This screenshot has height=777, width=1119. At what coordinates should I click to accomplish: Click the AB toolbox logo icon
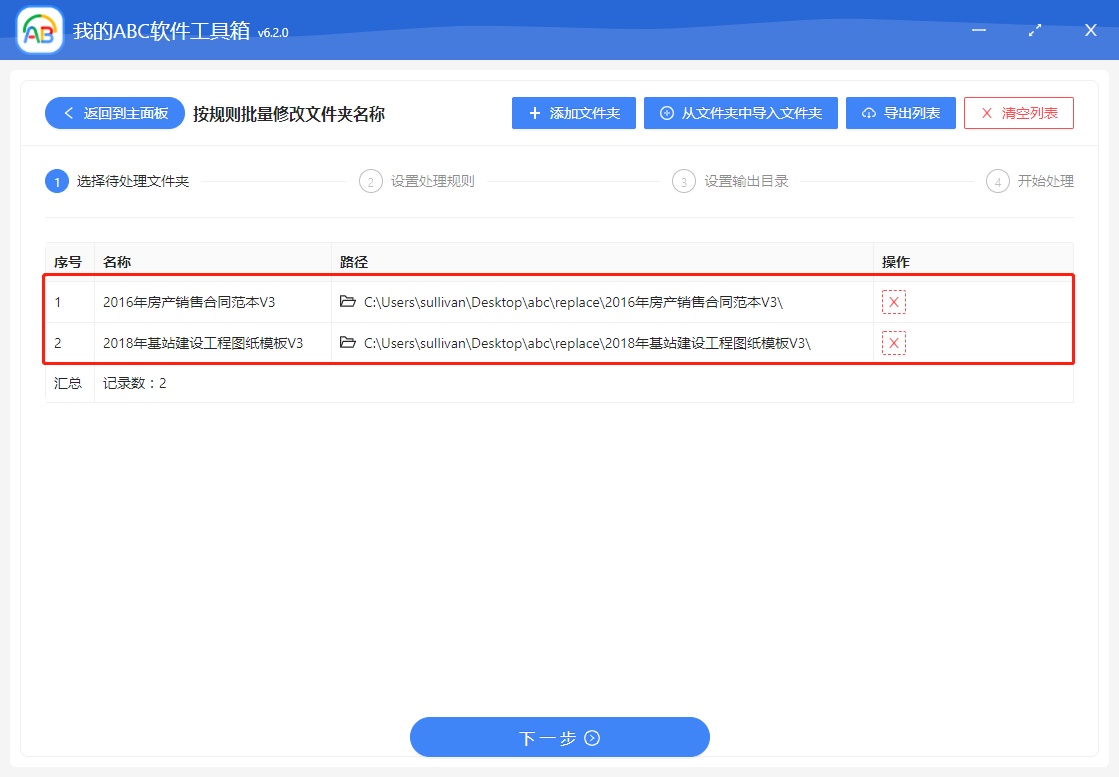[38, 30]
